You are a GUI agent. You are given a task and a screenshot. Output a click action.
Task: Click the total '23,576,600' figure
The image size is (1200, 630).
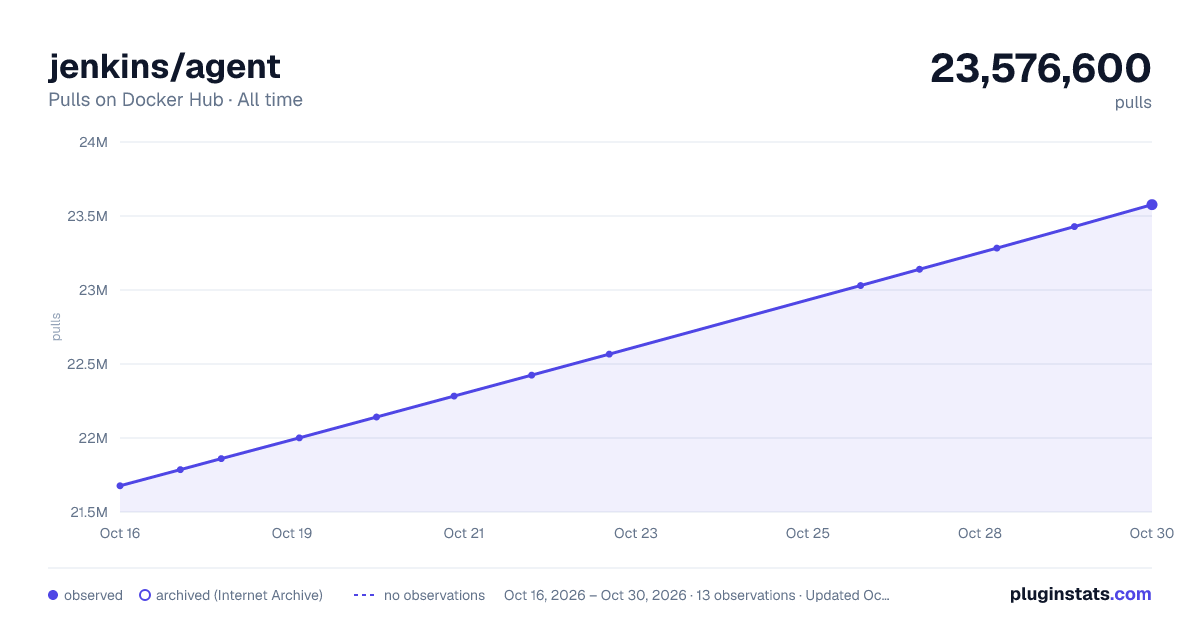(x=1041, y=68)
